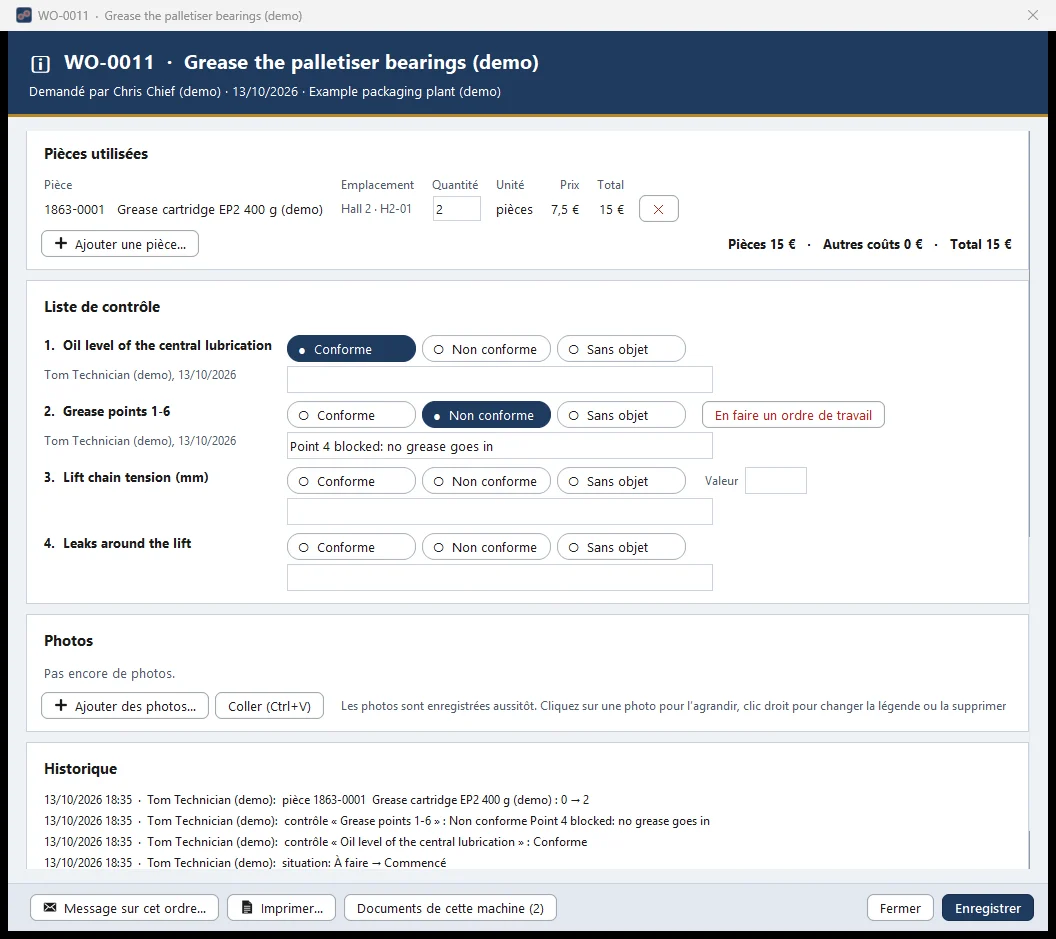
Task: Set Lift chain tension to Sans objet
Action: [x=622, y=481]
